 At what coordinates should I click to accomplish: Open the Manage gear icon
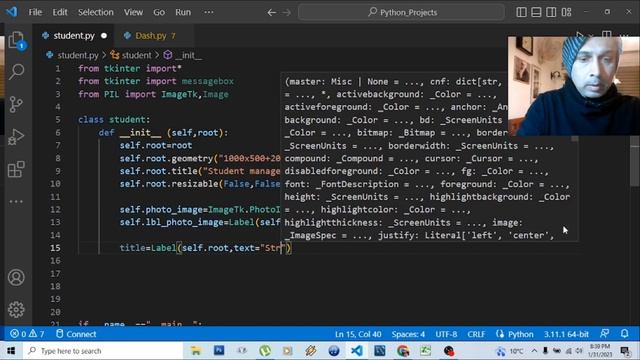pos(16,309)
